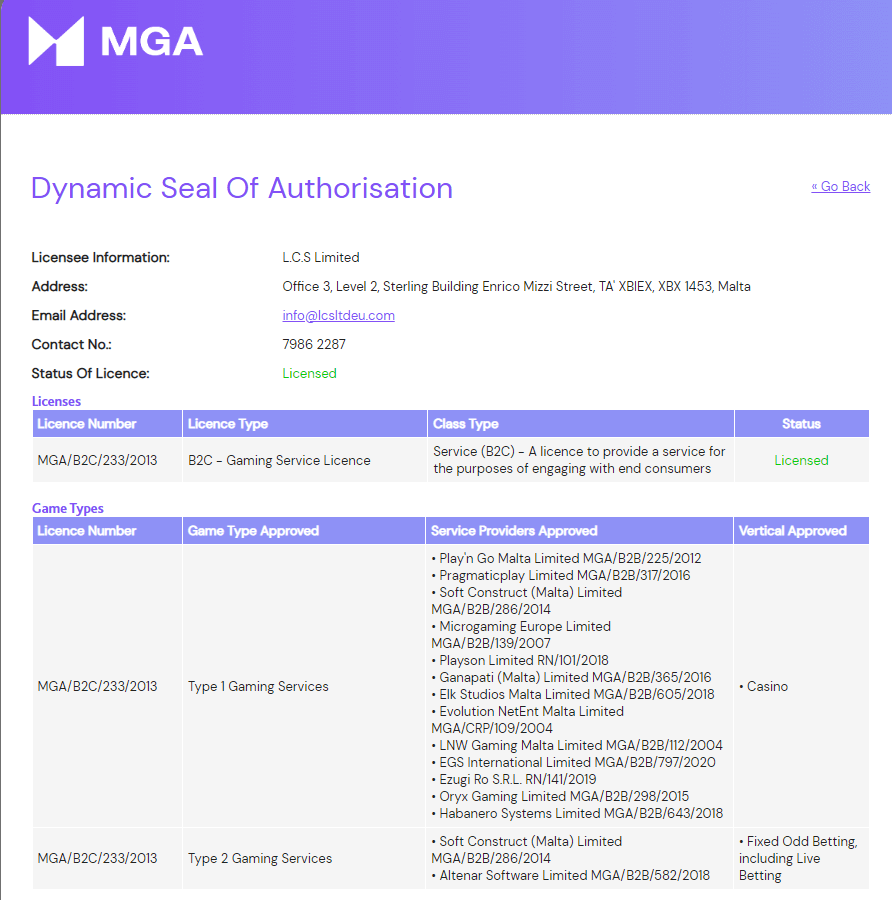Screen dimensions: 892x900
Task: Select the contact number 7986 2287
Action: pyautogui.click(x=314, y=344)
